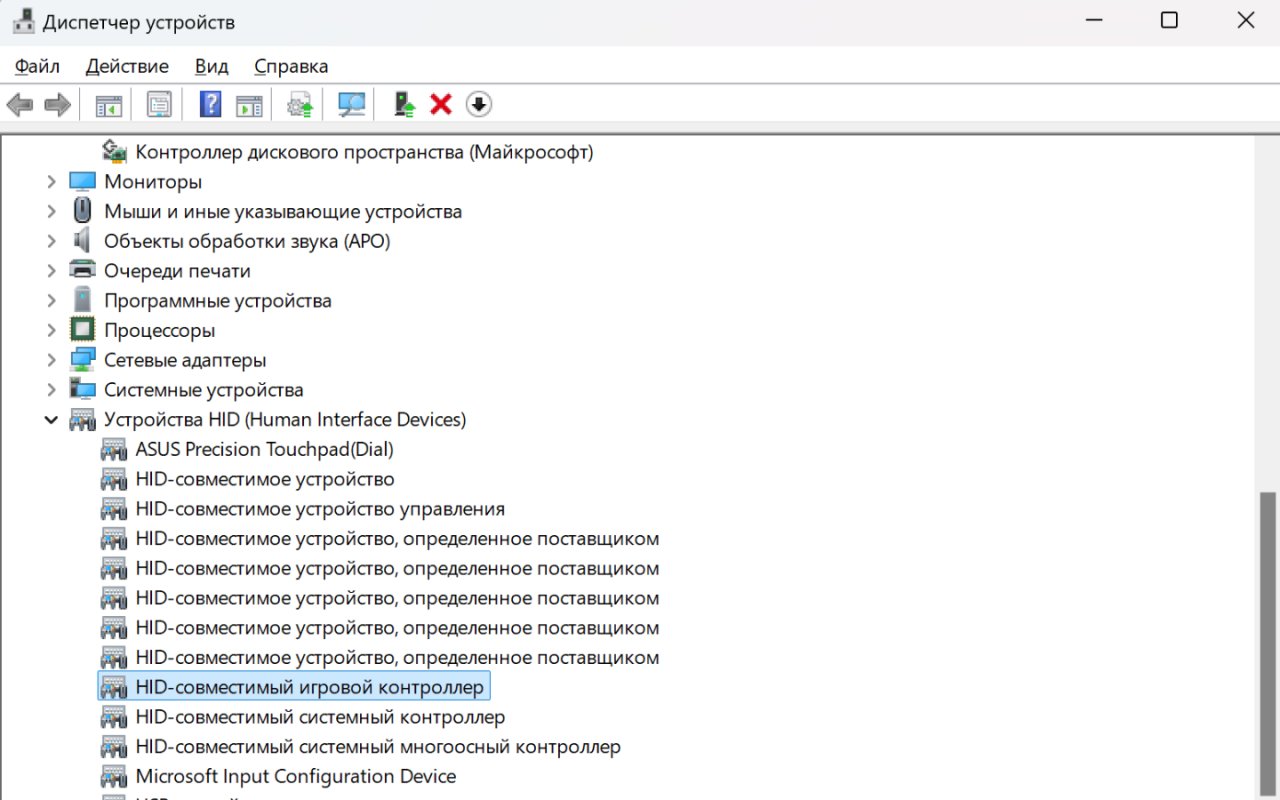Click the Back arrow in the toolbar
Viewport: 1280px width, 800px height.
coord(20,104)
